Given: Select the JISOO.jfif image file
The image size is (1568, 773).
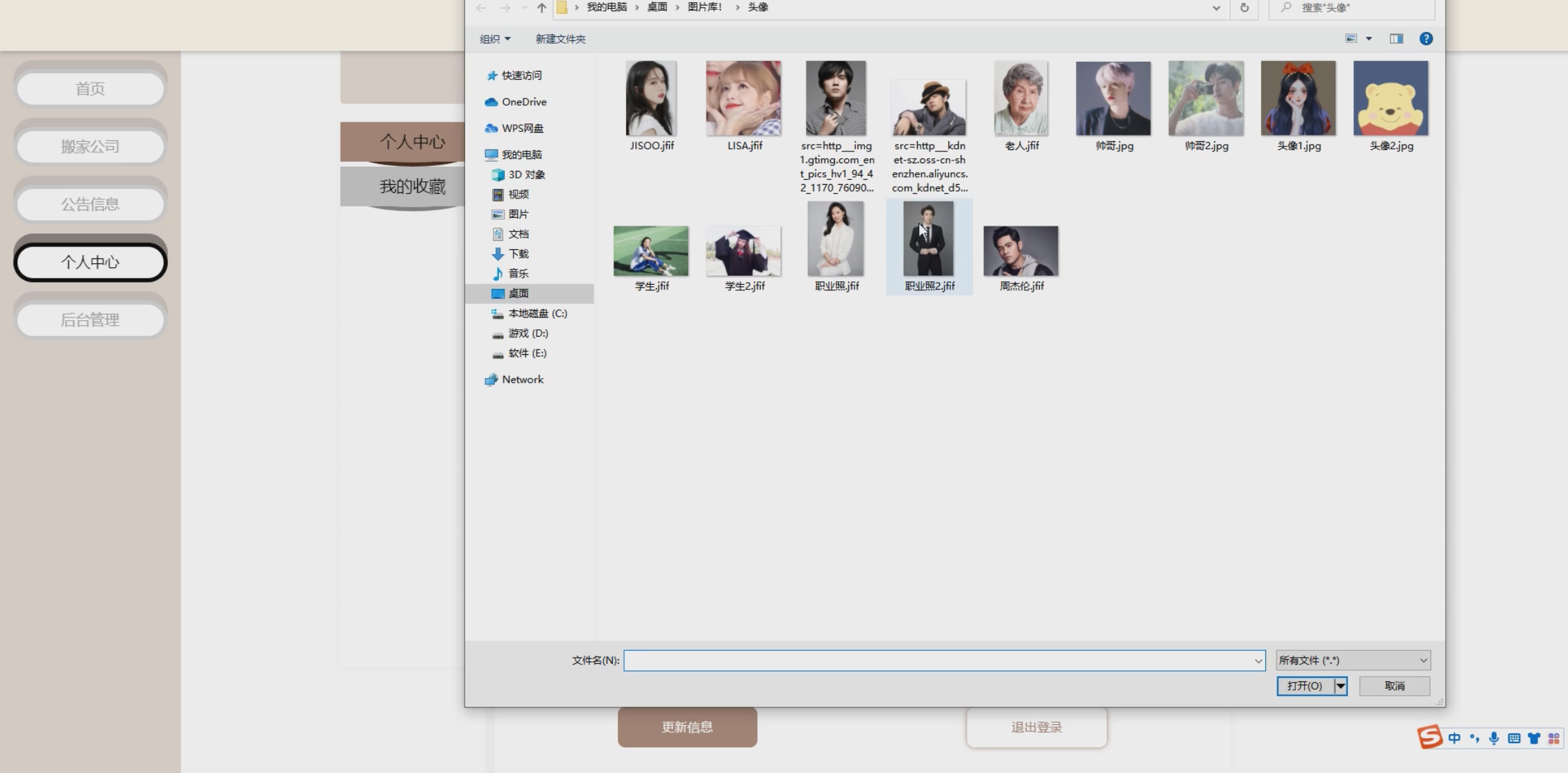Looking at the screenshot, I should pyautogui.click(x=651, y=106).
